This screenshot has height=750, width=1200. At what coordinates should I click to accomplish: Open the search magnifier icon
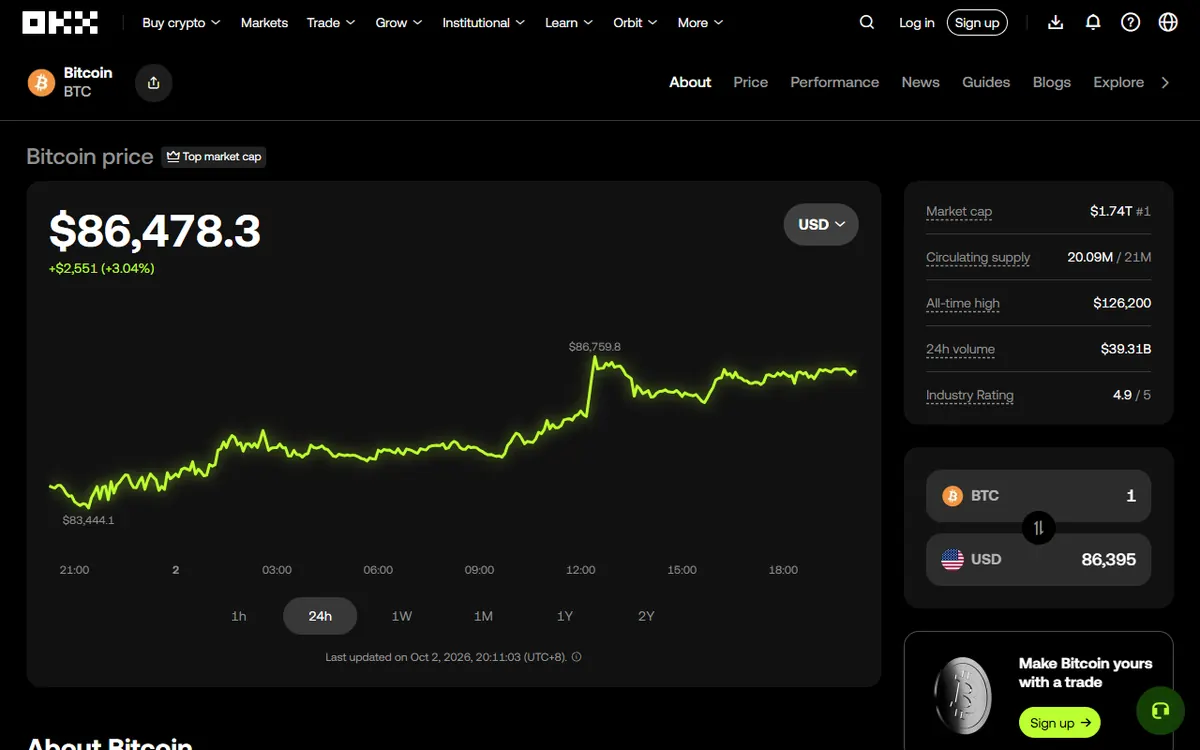(x=867, y=22)
